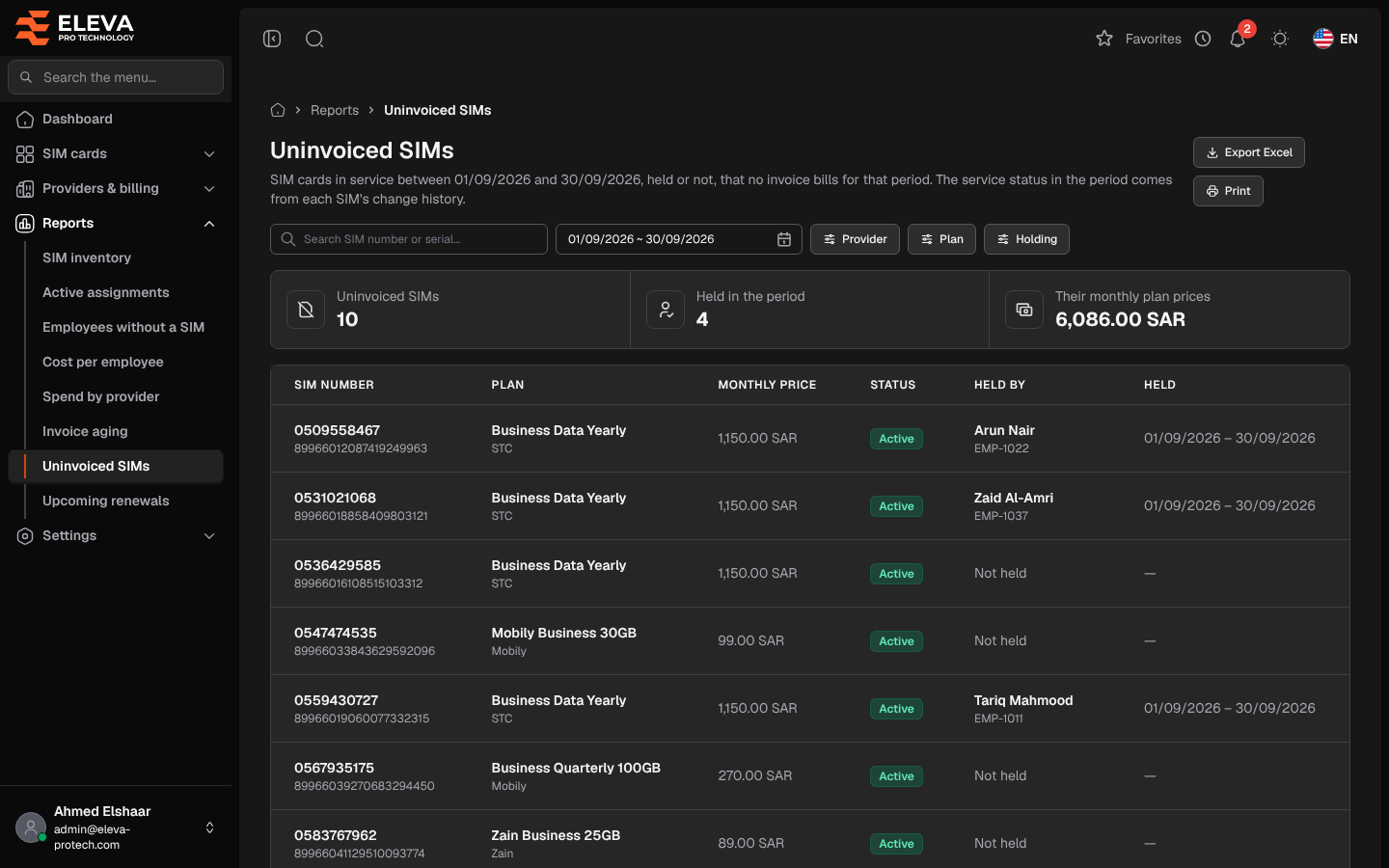Click the printer icon in Print button
Viewport: 1389px width, 868px height.
coord(1212,191)
